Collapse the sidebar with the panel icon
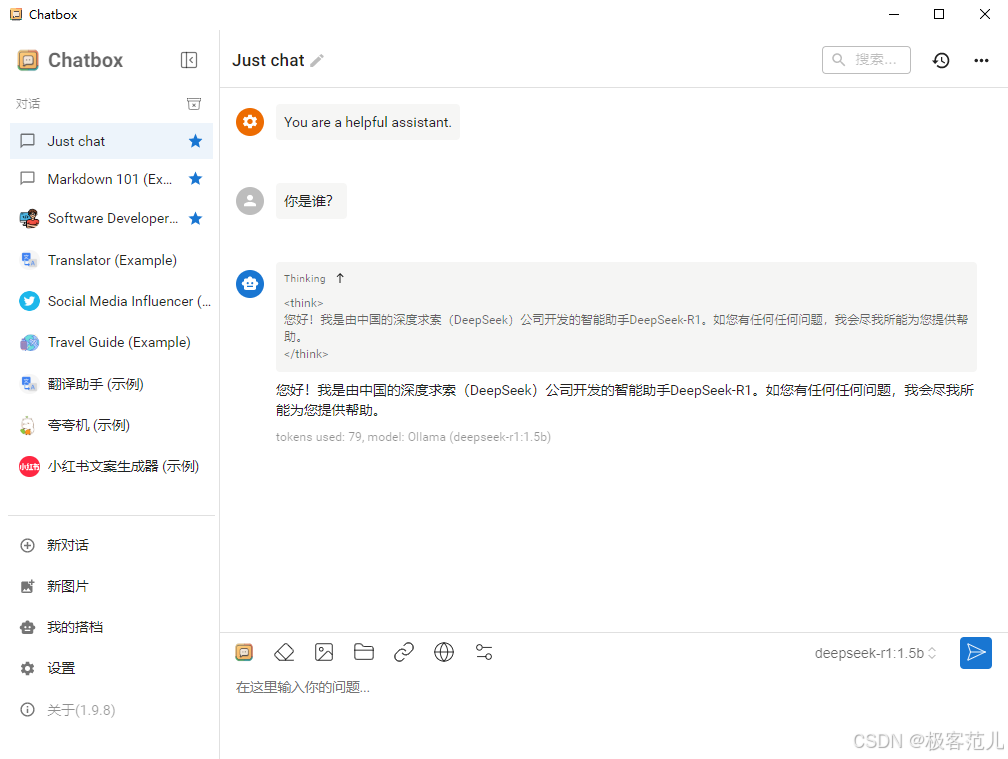The width and height of the screenshot is (1008, 759). coord(188,60)
